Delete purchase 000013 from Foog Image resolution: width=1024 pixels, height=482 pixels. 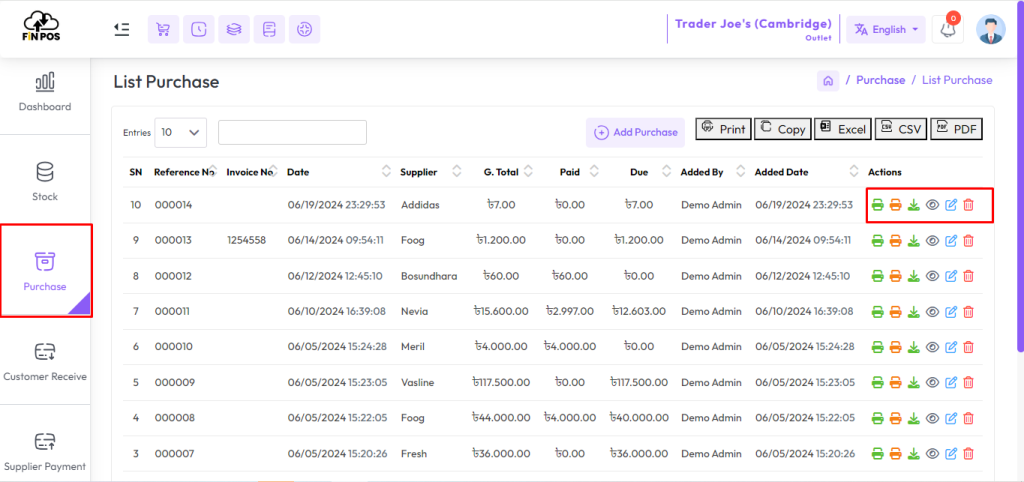coord(968,240)
